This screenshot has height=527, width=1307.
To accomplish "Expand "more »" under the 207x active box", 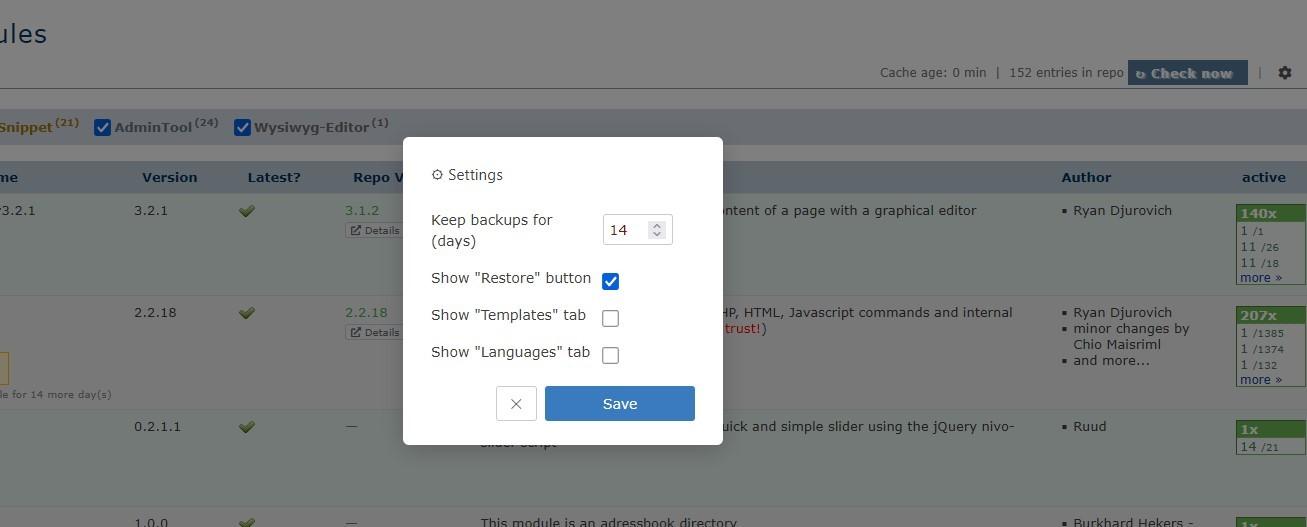I will pyautogui.click(x=1261, y=380).
